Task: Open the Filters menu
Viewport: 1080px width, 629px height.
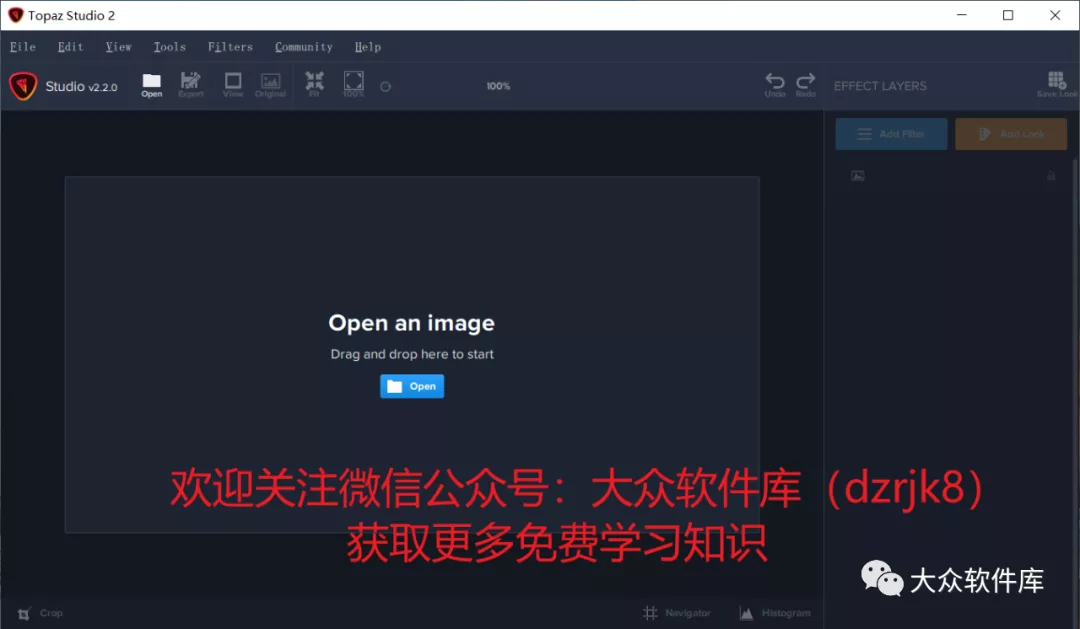Action: tap(230, 46)
